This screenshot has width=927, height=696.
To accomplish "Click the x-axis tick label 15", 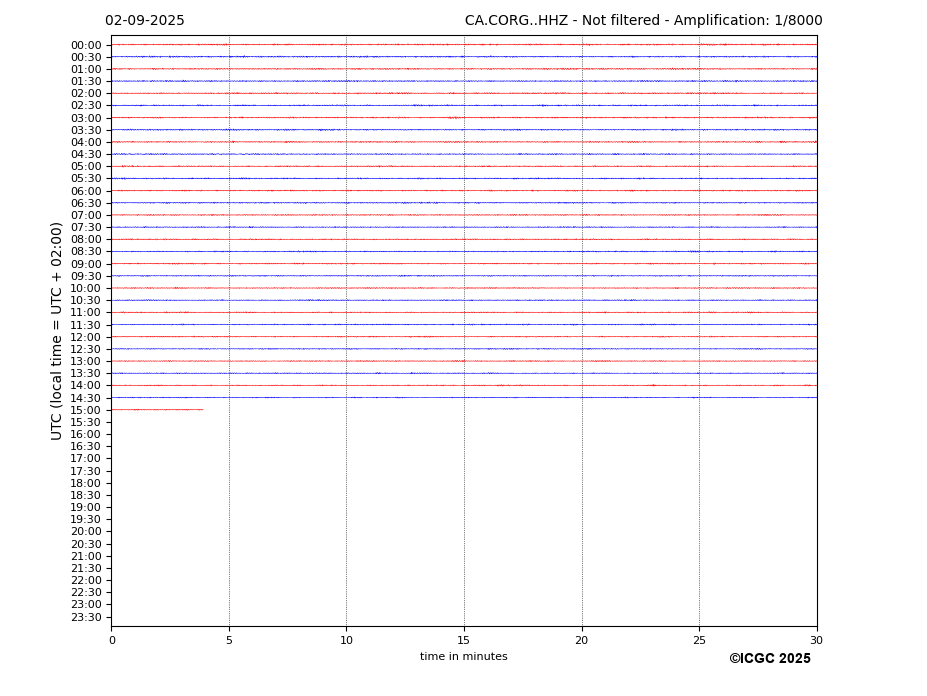I will pos(464,640).
